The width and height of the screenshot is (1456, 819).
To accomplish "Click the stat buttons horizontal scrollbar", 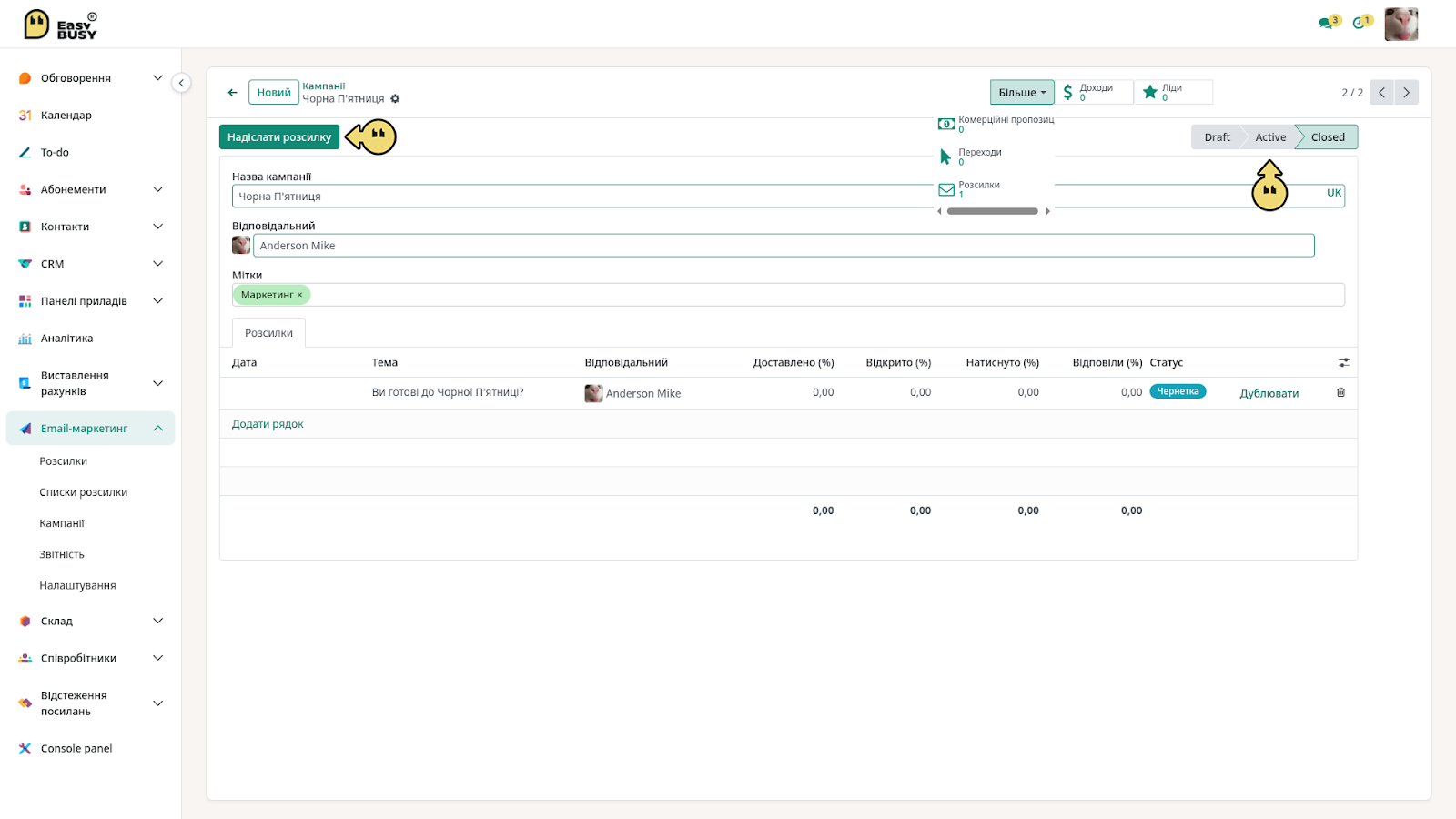I will (992, 211).
